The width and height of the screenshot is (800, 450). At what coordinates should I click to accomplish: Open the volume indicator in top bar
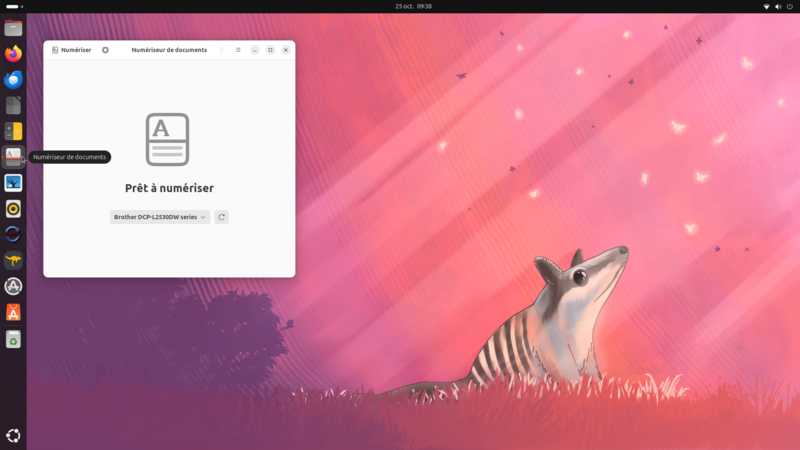tap(778, 7)
